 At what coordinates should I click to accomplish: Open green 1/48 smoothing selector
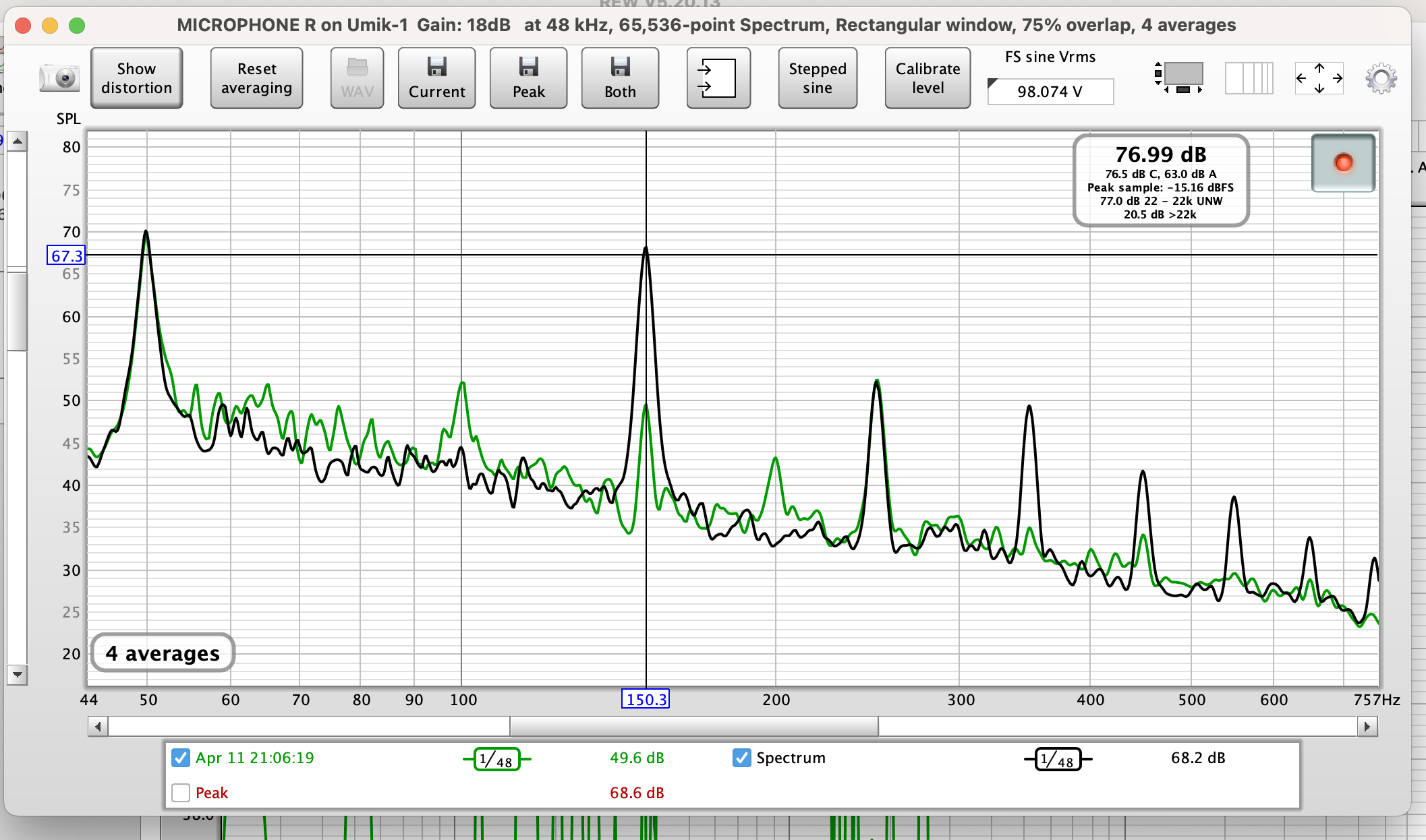coord(497,760)
